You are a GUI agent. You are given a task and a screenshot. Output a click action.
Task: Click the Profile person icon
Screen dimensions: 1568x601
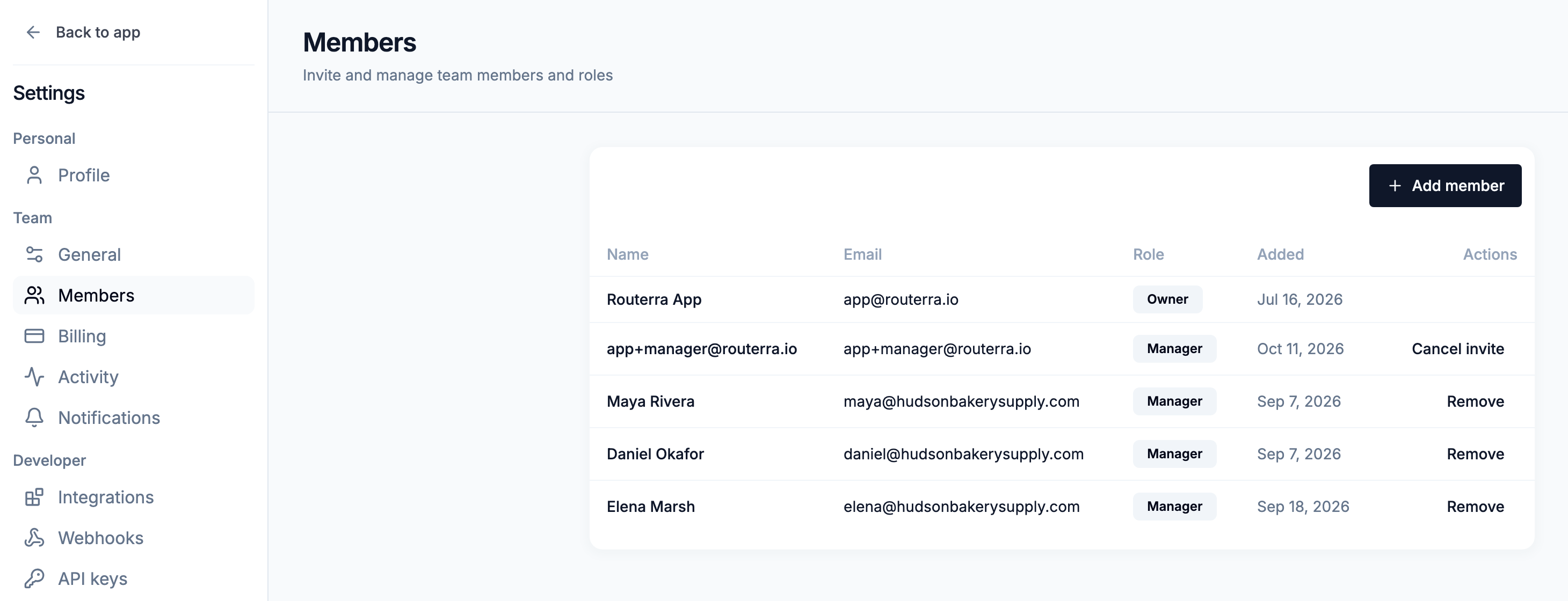(35, 175)
